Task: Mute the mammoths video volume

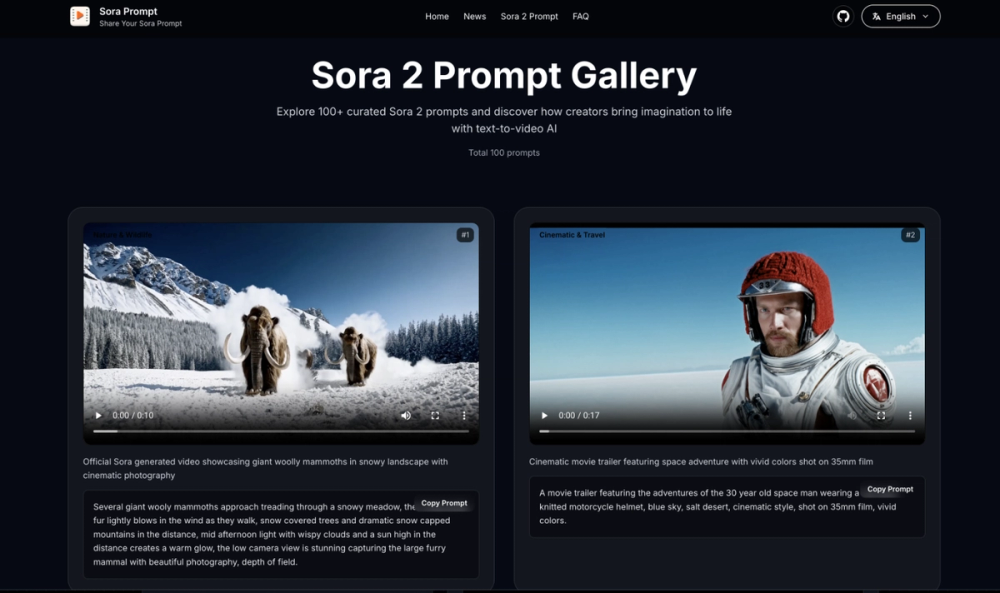Action: [x=406, y=415]
